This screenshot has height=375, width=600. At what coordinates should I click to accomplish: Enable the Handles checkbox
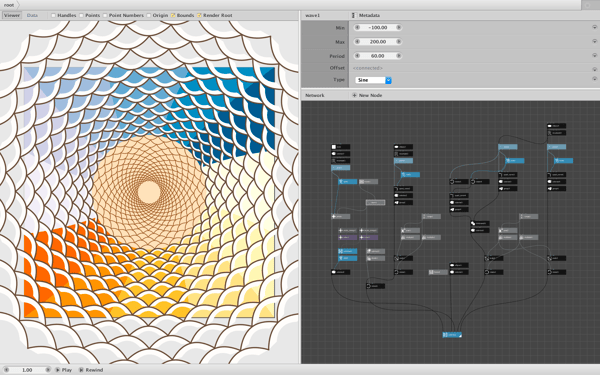click(x=53, y=15)
